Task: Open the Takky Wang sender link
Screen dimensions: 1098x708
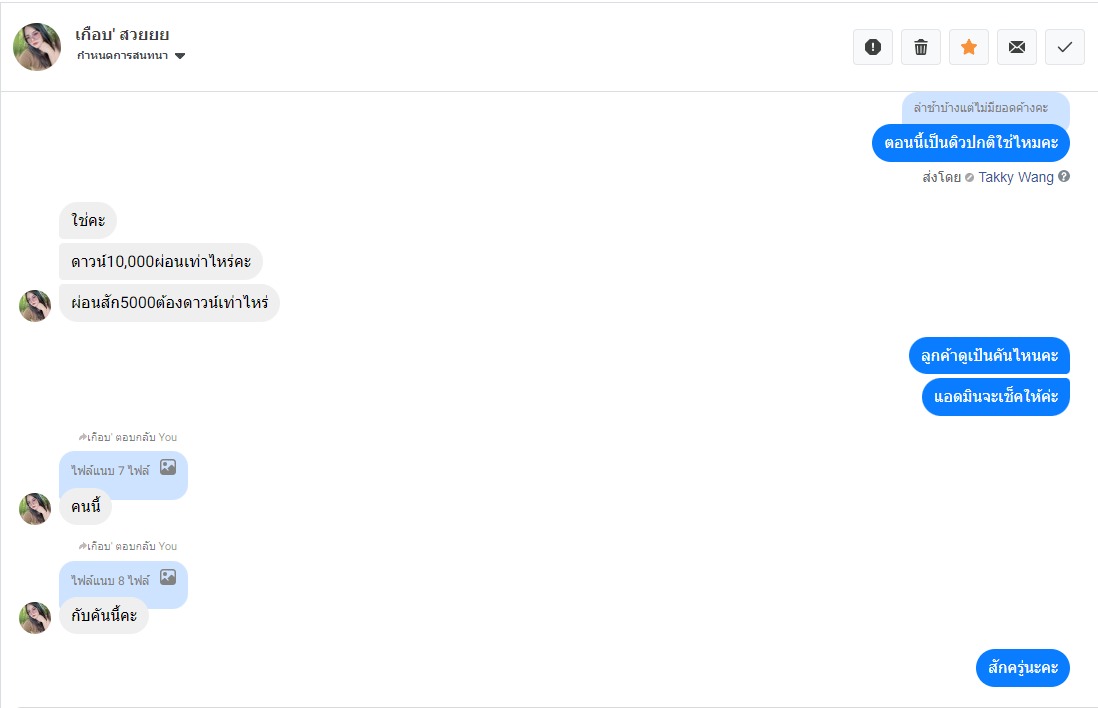Action: [1015, 177]
